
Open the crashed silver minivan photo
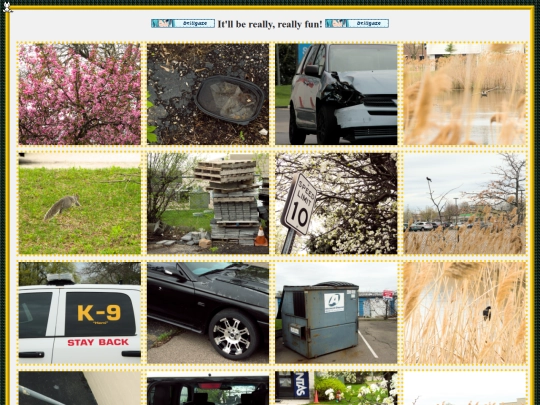(x=336, y=94)
